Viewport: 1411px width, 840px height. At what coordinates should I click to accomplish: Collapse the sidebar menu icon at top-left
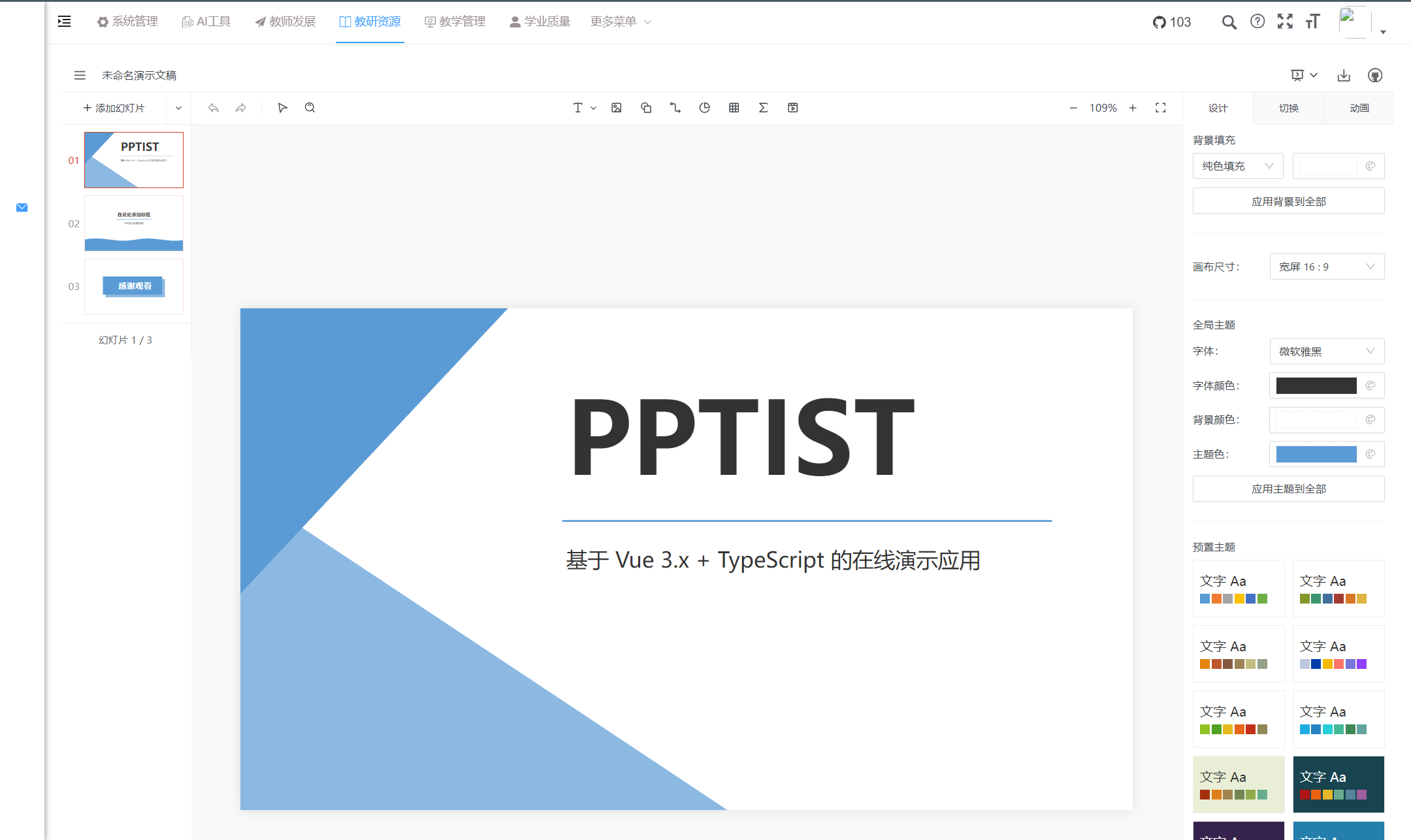(64, 22)
